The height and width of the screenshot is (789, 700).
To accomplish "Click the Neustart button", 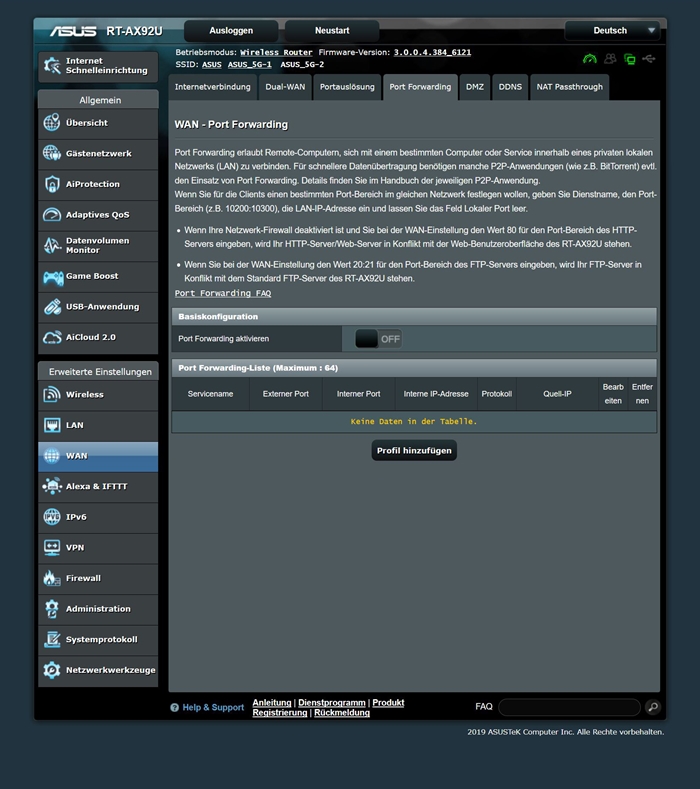I will (x=332, y=31).
